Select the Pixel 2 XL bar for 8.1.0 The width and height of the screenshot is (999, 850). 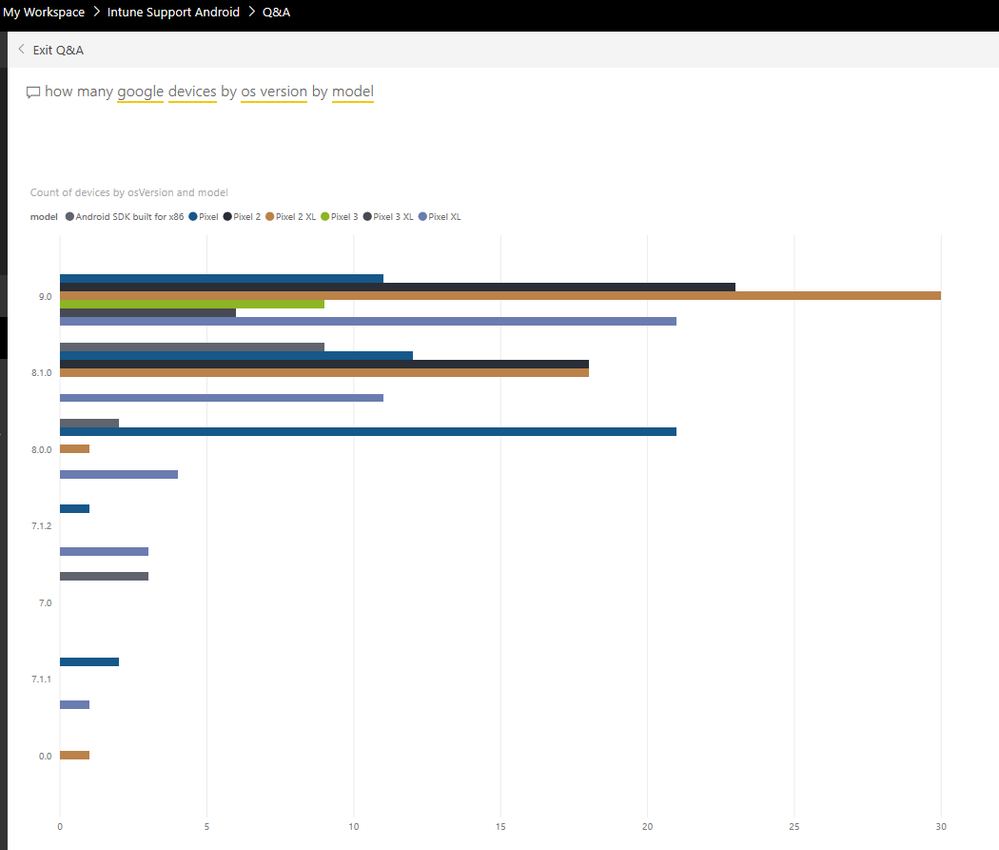(x=324, y=373)
